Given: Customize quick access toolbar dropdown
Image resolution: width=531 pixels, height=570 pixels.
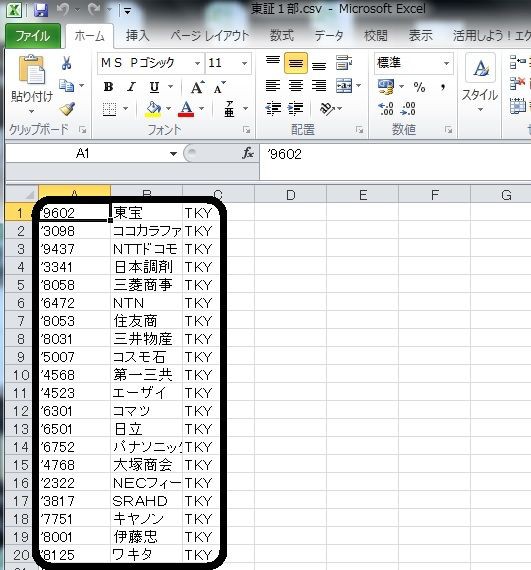Looking at the screenshot, I should point(127,11).
